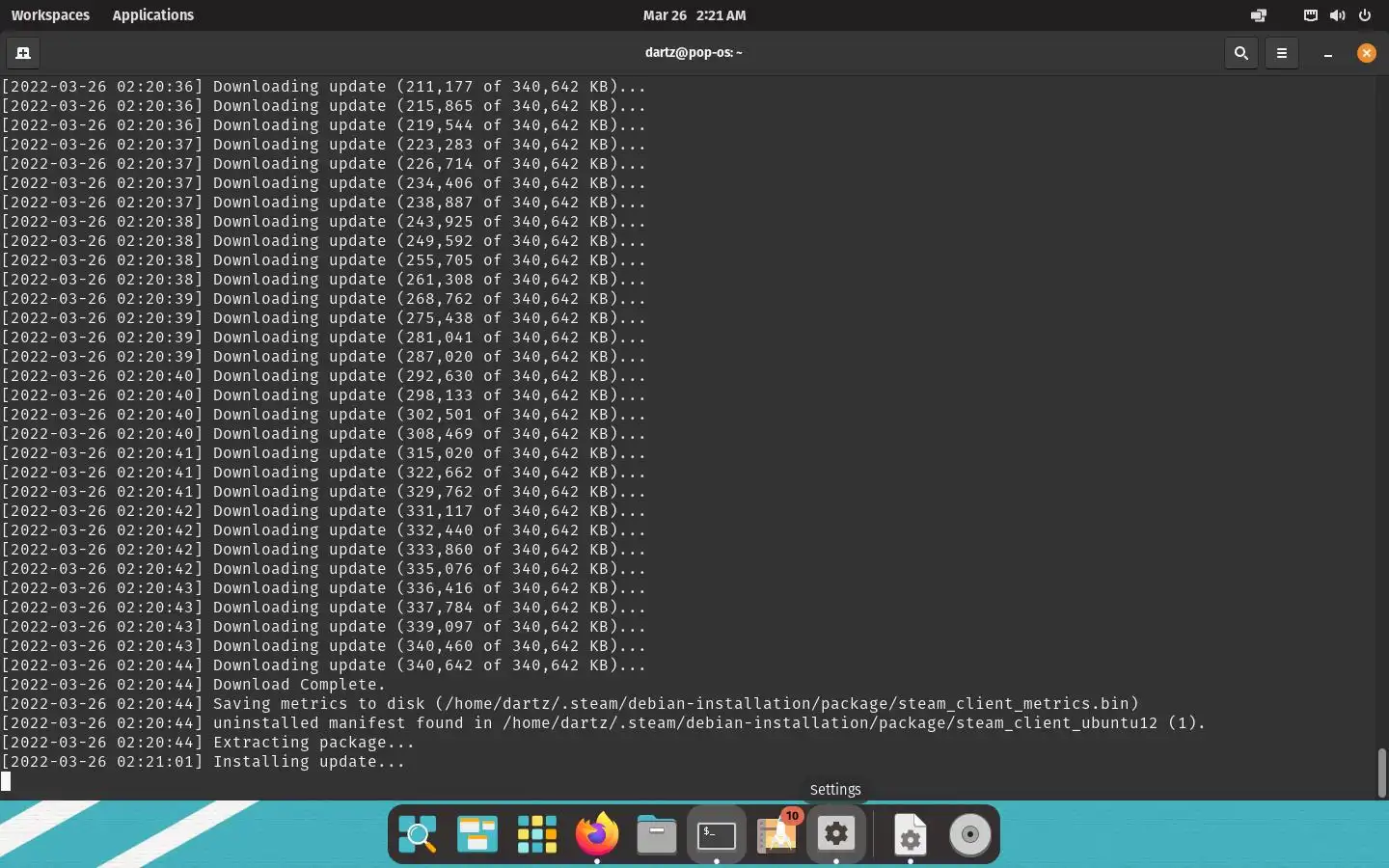This screenshot has height=868, width=1389.
Task: Open the Applications menu
Action: 152,15
